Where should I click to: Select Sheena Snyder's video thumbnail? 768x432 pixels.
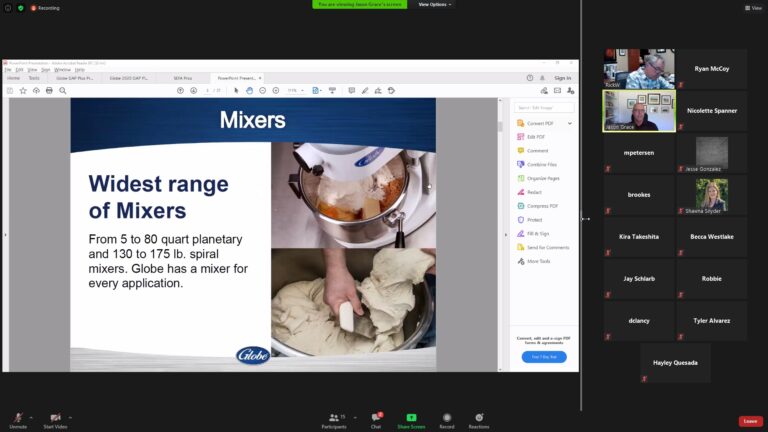(712, 195)
